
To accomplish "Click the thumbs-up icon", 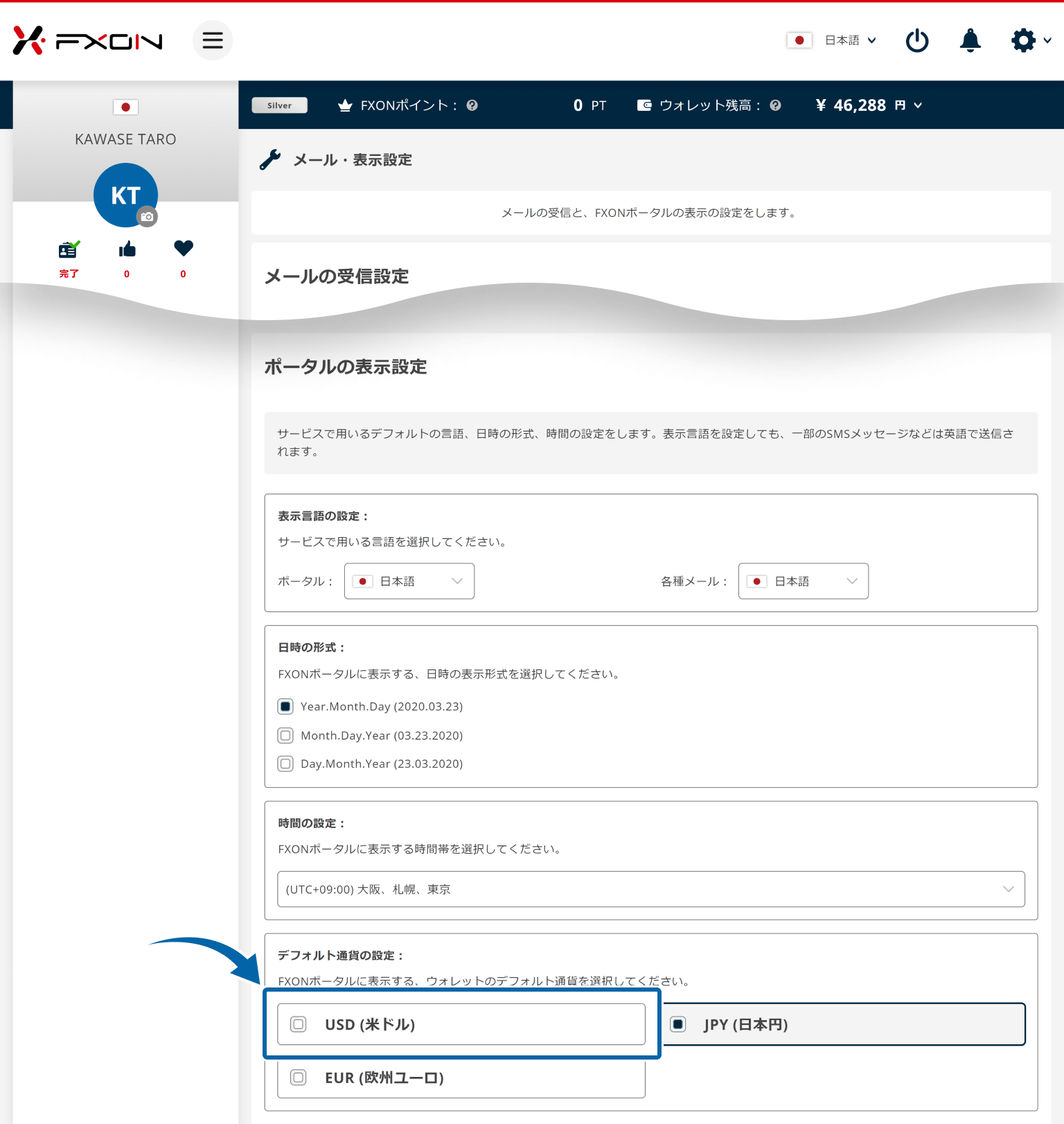I will click(x=127, y=249).
